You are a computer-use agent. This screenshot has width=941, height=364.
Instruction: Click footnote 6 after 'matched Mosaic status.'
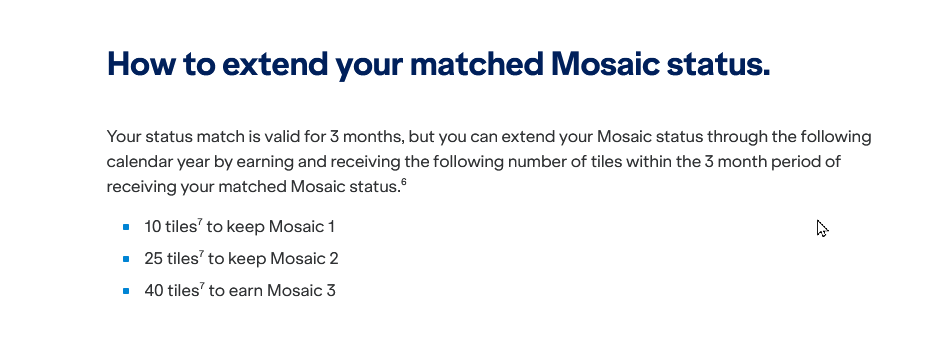click(x=404, y=182)
